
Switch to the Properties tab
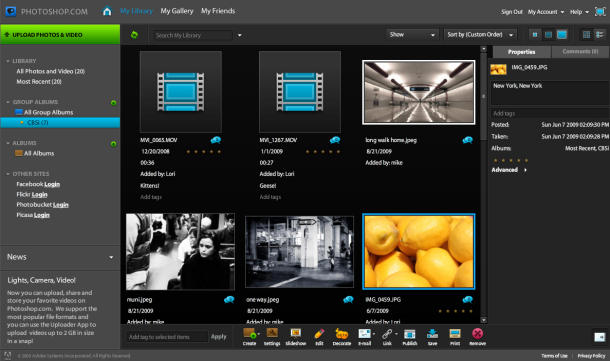click(522, 52)
